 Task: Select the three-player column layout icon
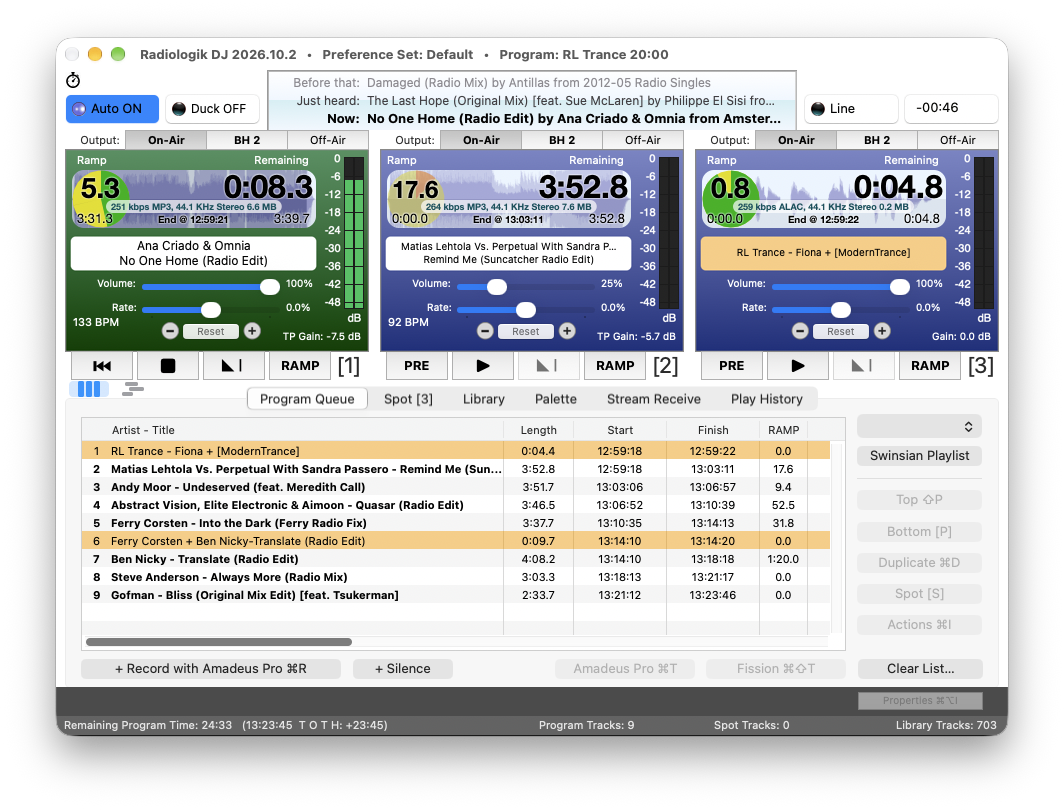coord(89,389)
